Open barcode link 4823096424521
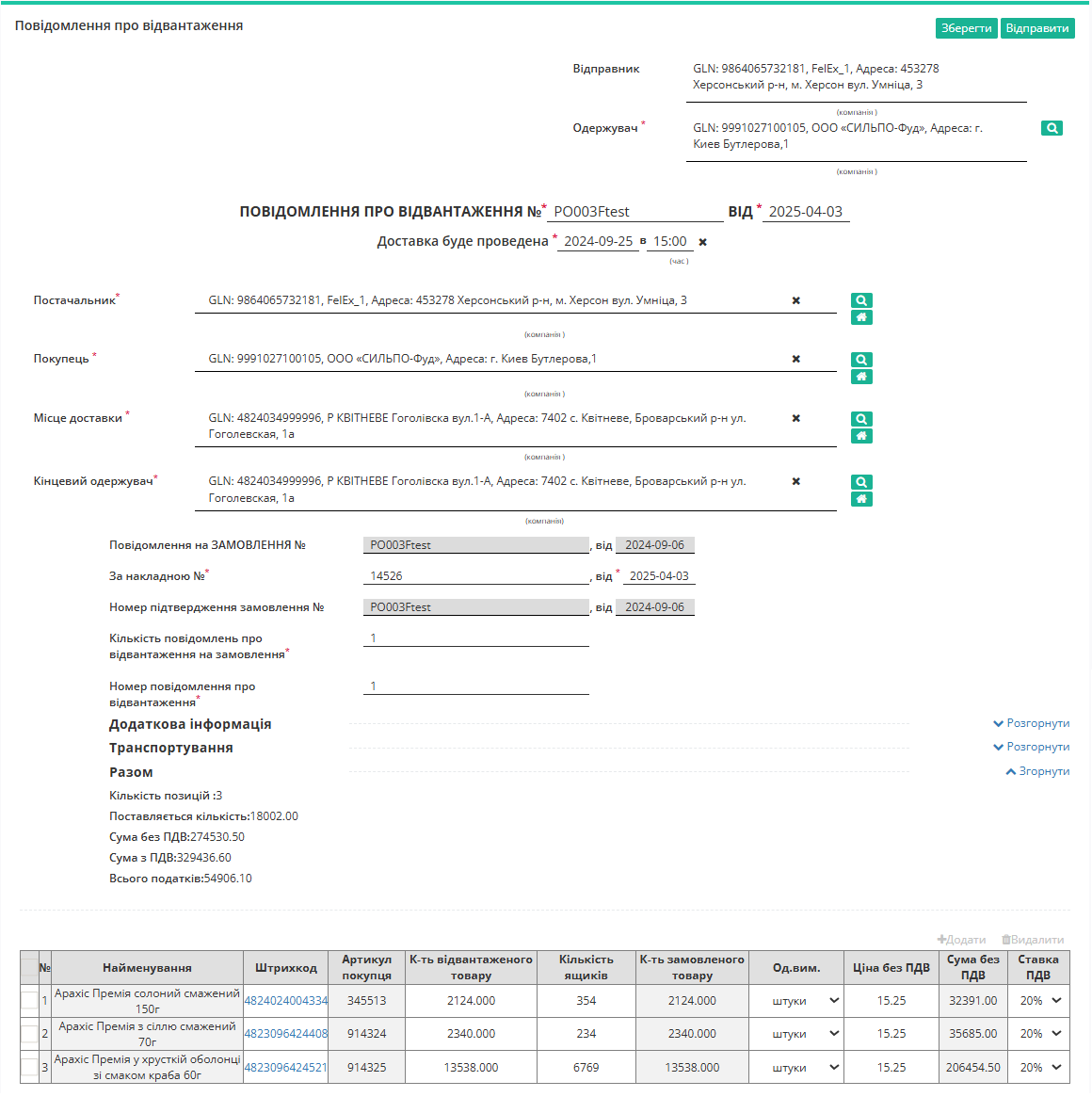The image size is (1092, 1097). pos(285,1067)
